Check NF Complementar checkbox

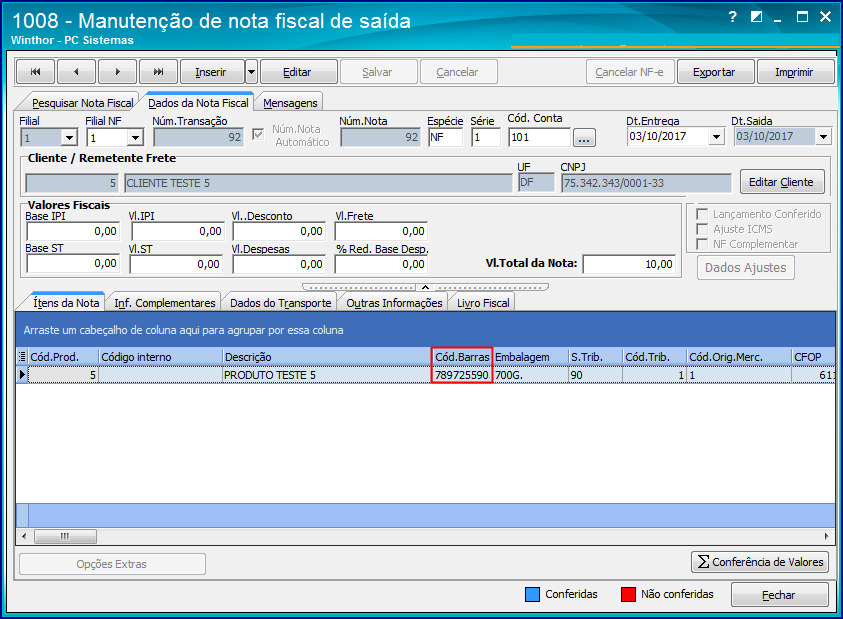(702, 244)
